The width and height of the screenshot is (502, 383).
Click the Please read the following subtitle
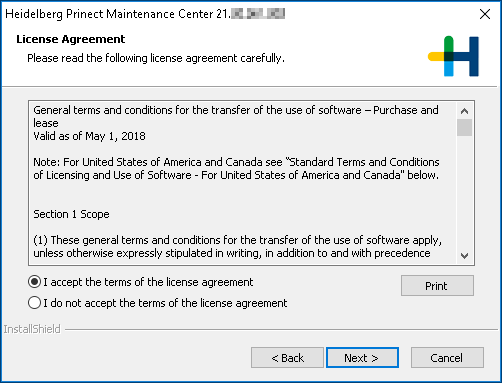click(156, 58)
